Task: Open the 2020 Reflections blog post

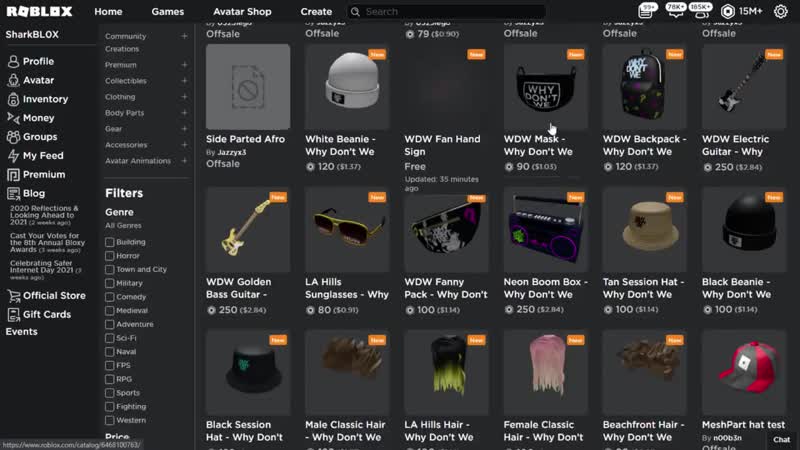Action: (x=44, y=215)
